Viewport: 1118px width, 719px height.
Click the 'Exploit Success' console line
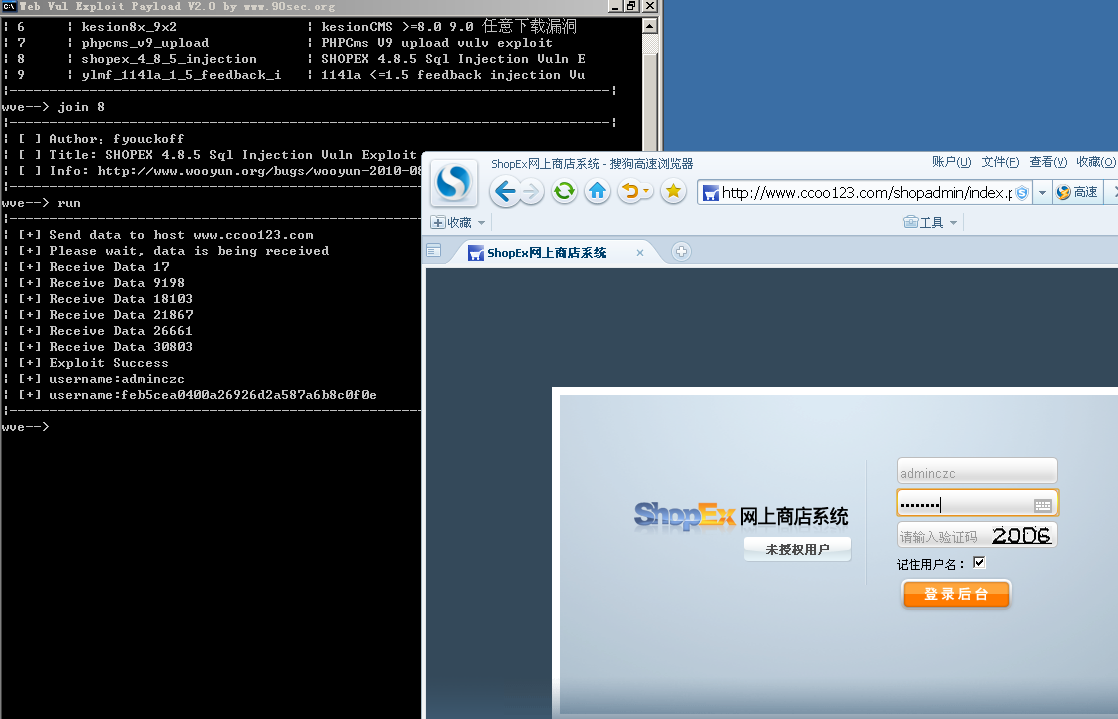(109, 363)
